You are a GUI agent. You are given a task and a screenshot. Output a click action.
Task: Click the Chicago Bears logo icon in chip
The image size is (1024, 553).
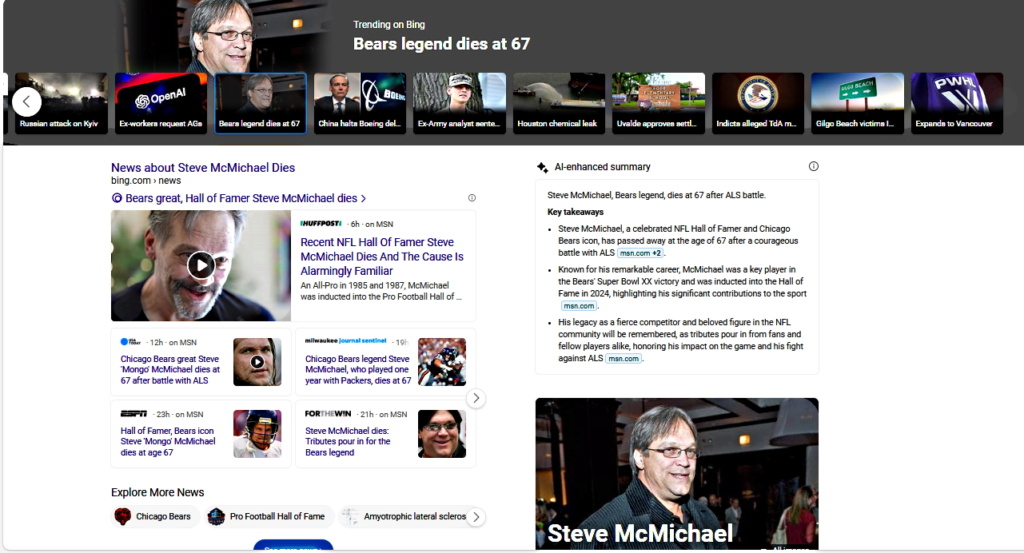(123, 516)
